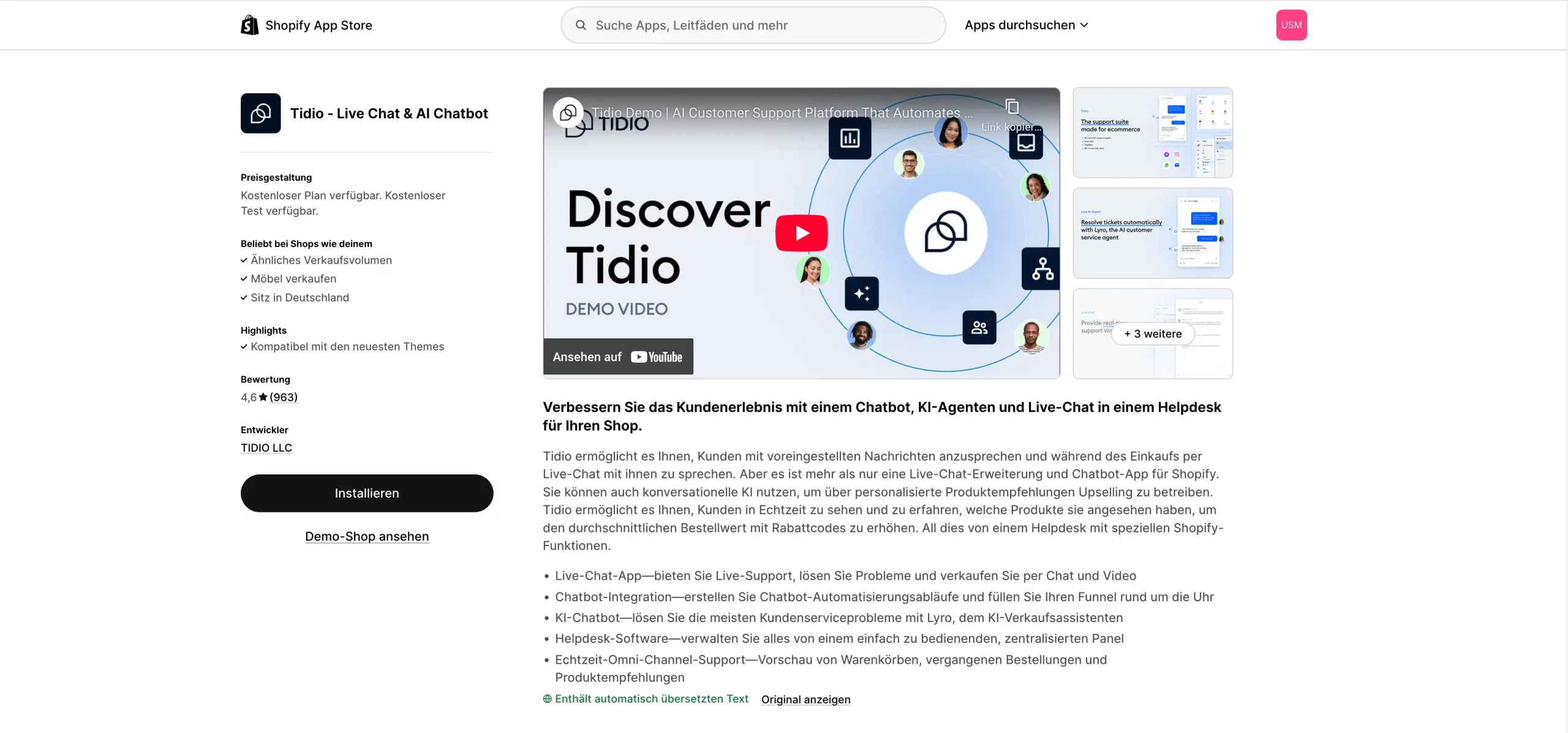This screenshot has height=733, width=1568.
Task: Click the Link kopieren copy icon
Action: 1012,107
